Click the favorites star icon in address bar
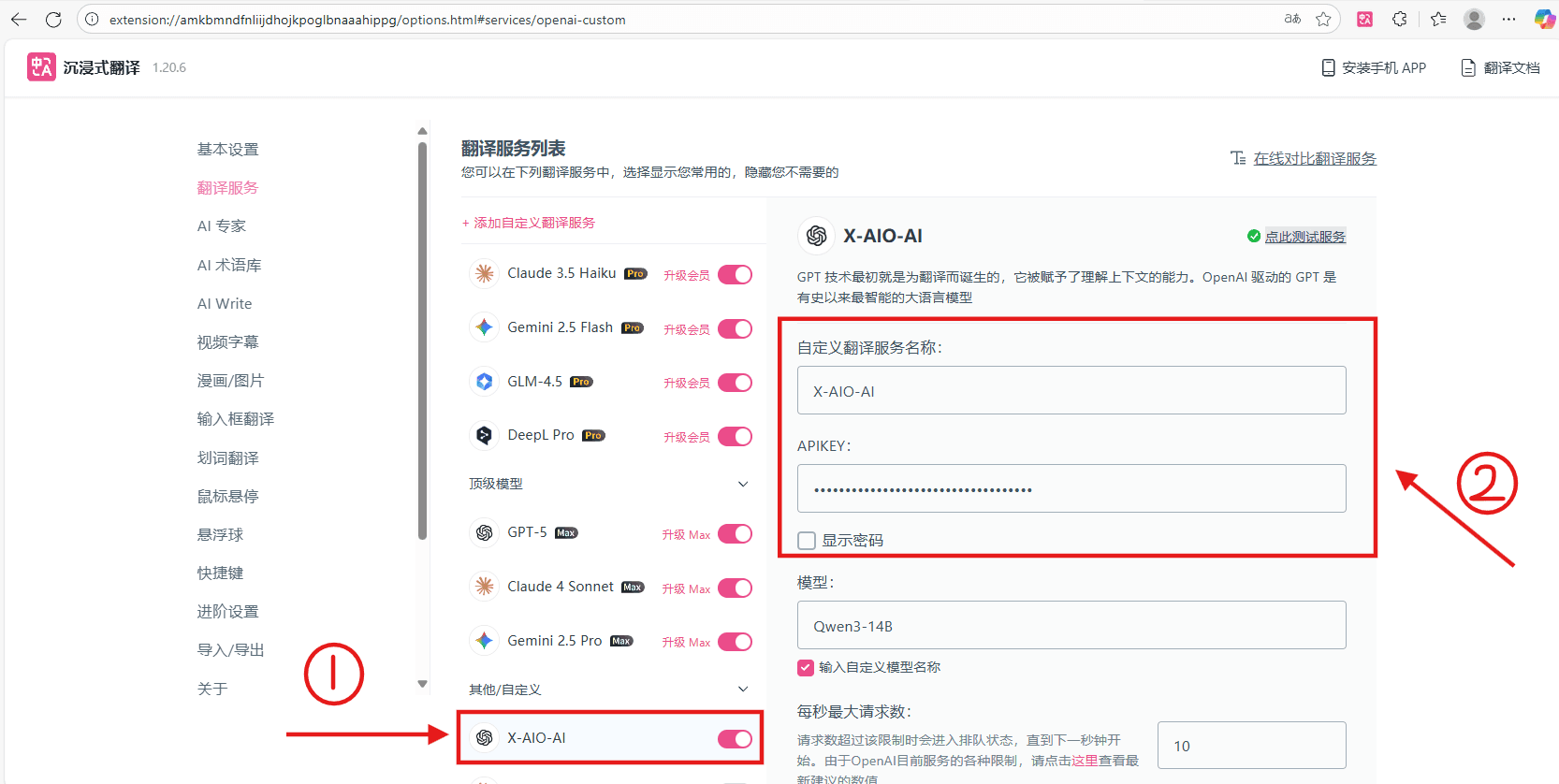1559x784 pixels. point(1323,20)
